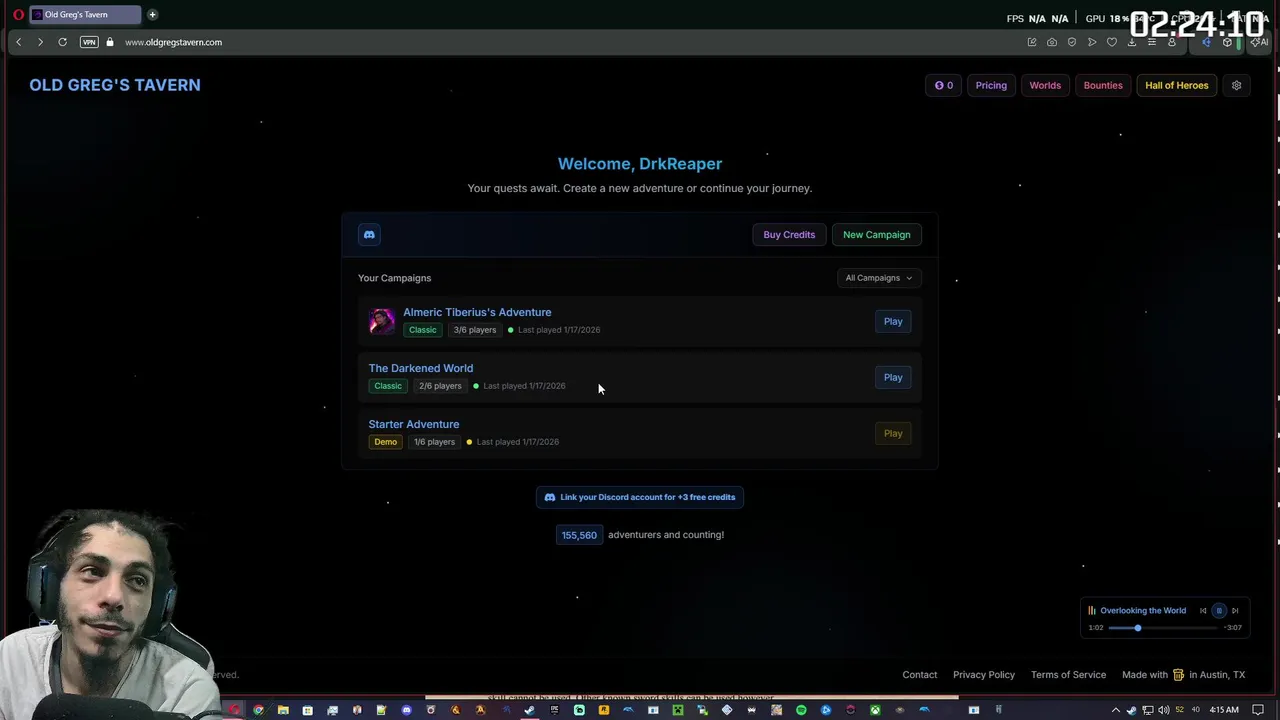Toggle the browser VPN badge
The height and width of the screenshot is (720, 1280).
89,42
